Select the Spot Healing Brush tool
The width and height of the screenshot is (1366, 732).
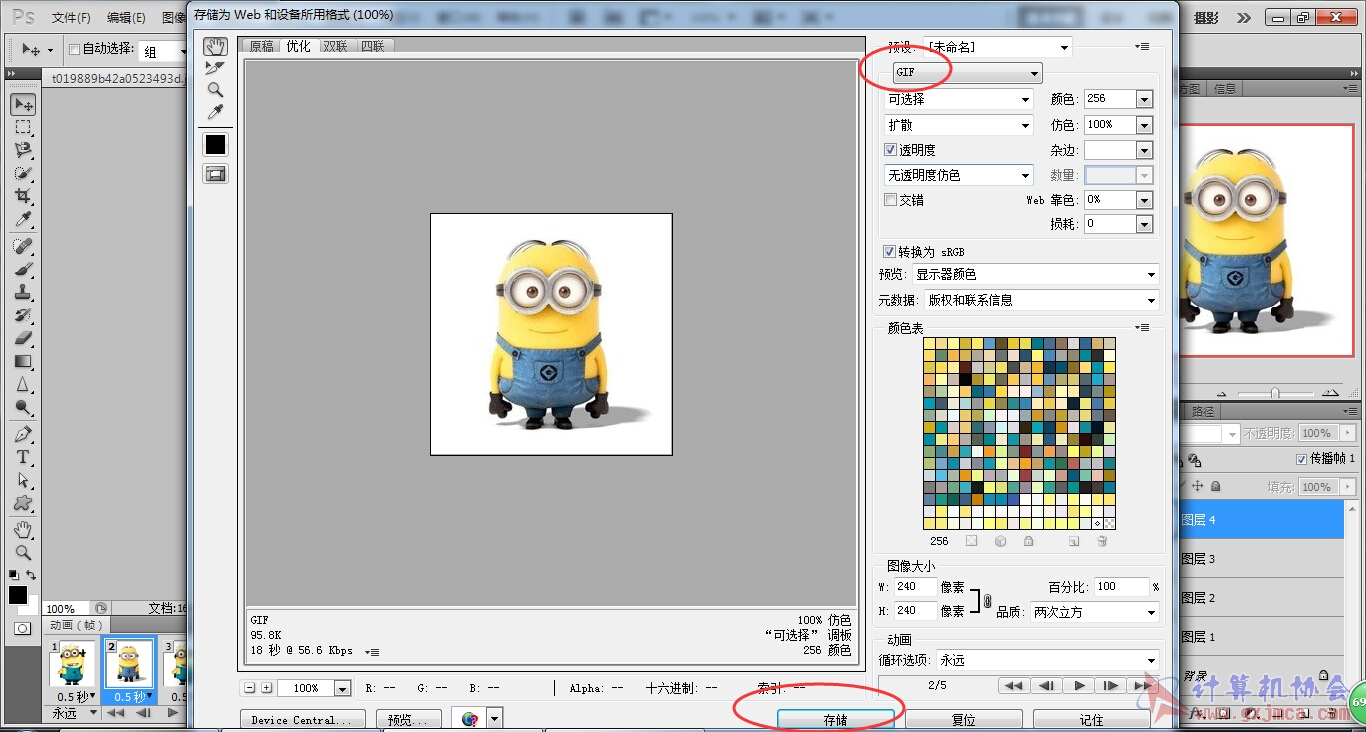pyautogui.click(x=23, y=246)
